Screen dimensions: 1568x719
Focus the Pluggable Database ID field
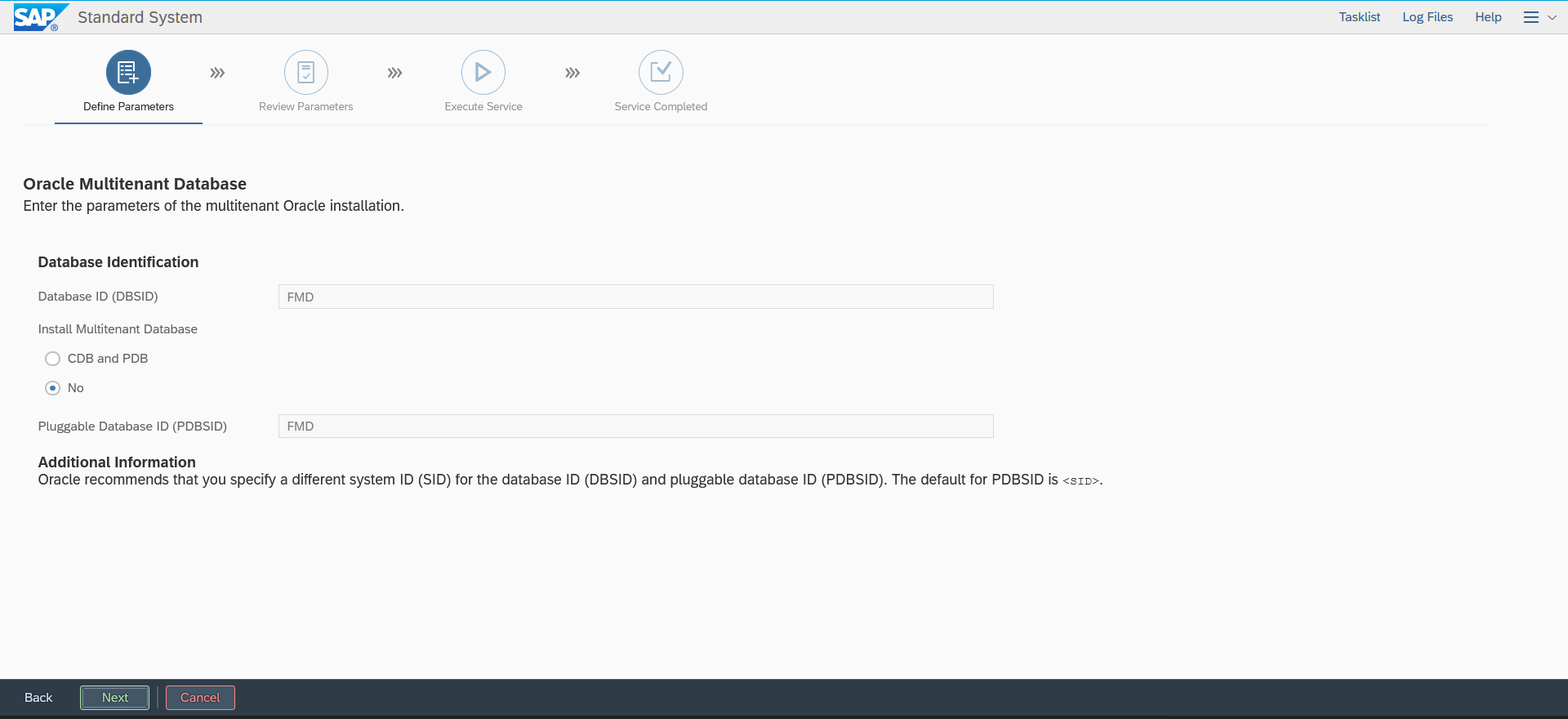[636, 426]
